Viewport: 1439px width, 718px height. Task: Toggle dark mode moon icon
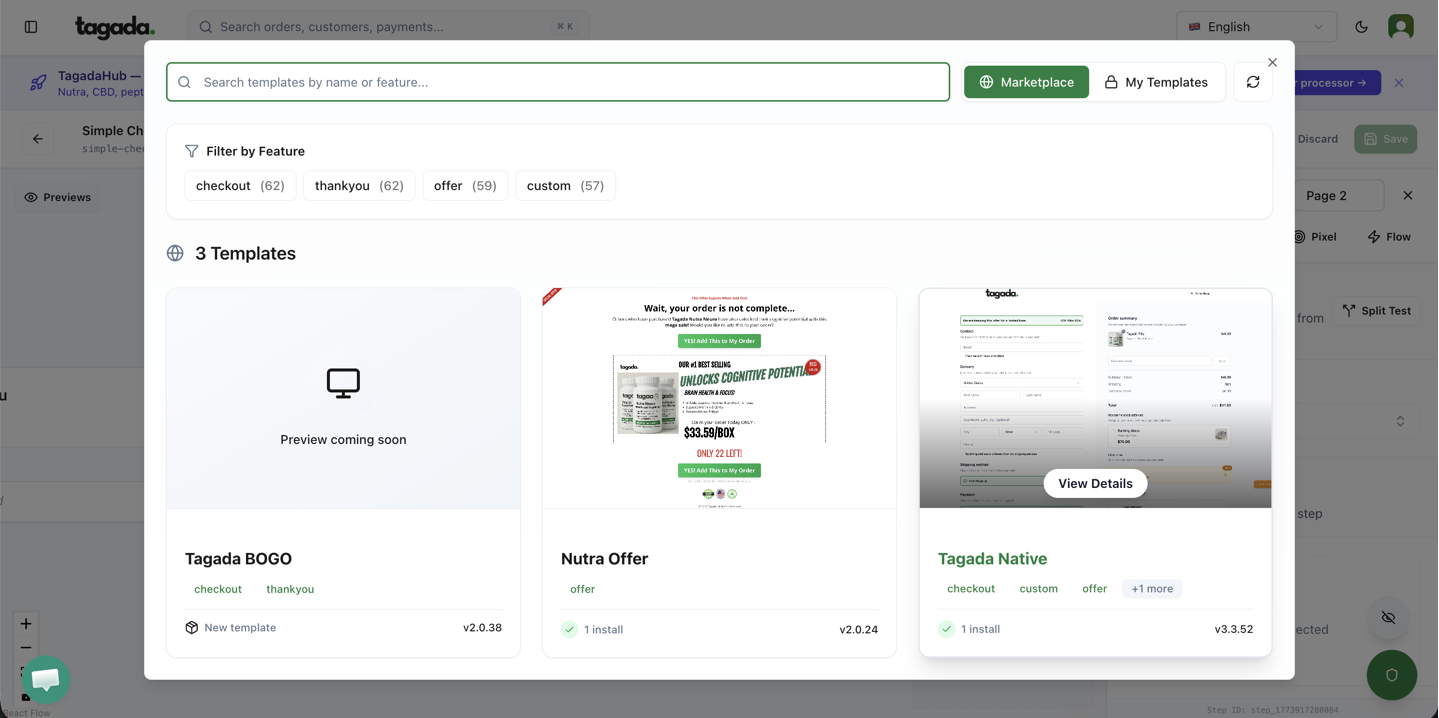(x=1361, y=27)
